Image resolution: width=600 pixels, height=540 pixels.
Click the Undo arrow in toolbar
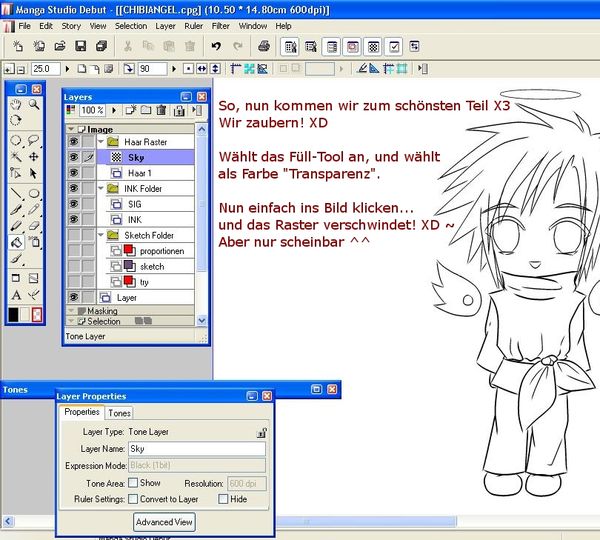[216, 46]
